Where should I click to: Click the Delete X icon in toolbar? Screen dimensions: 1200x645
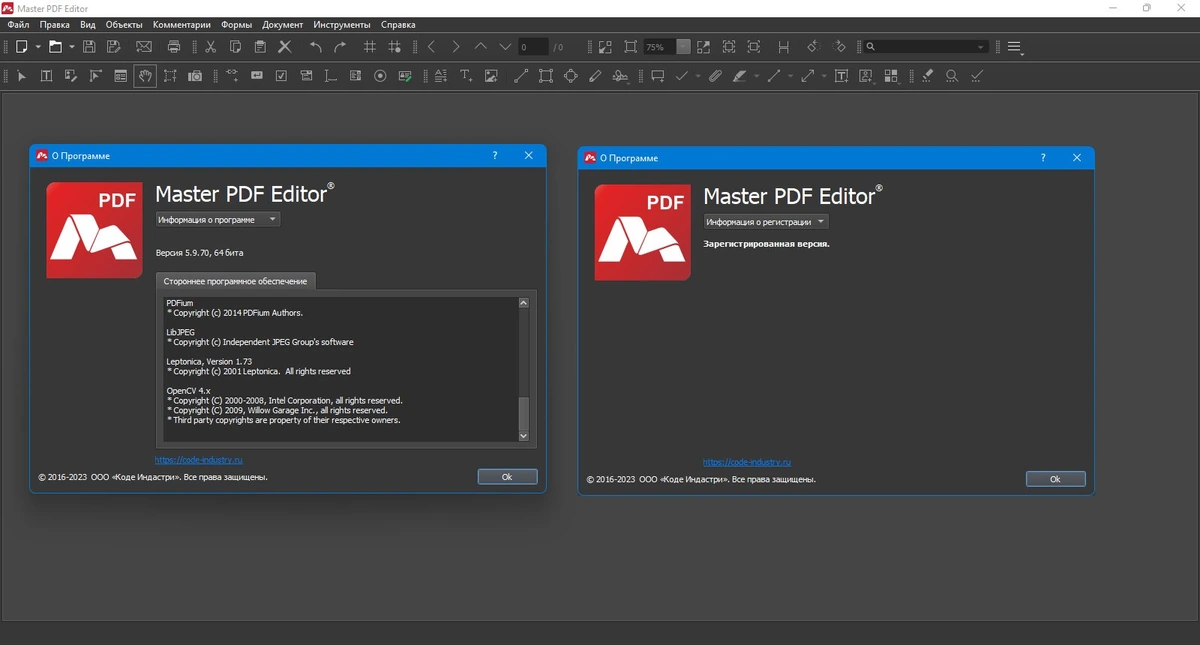(284, 46)
